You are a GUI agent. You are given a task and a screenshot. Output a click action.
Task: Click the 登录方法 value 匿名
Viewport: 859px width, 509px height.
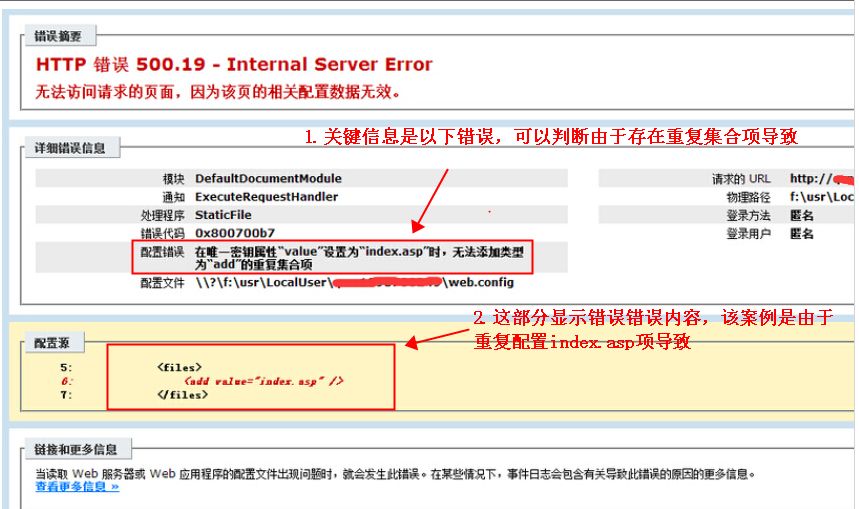coord(801,215)
